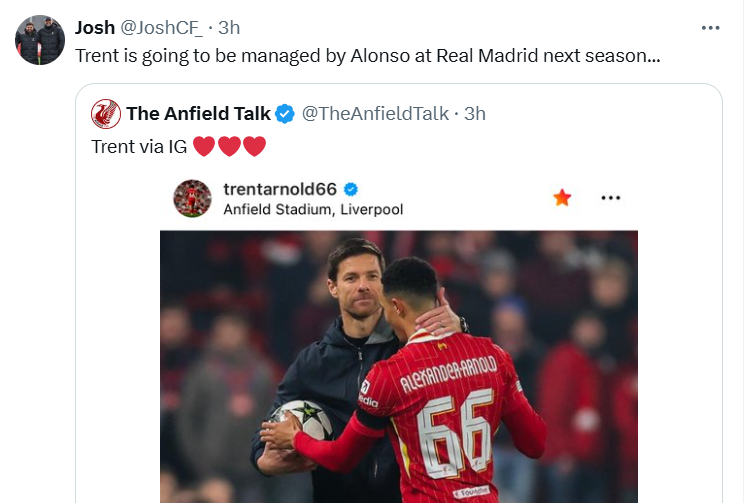Click the @TheAnfieldTalk handle
The width and height of the screenshot is (746, 503).
click(375, 114)
